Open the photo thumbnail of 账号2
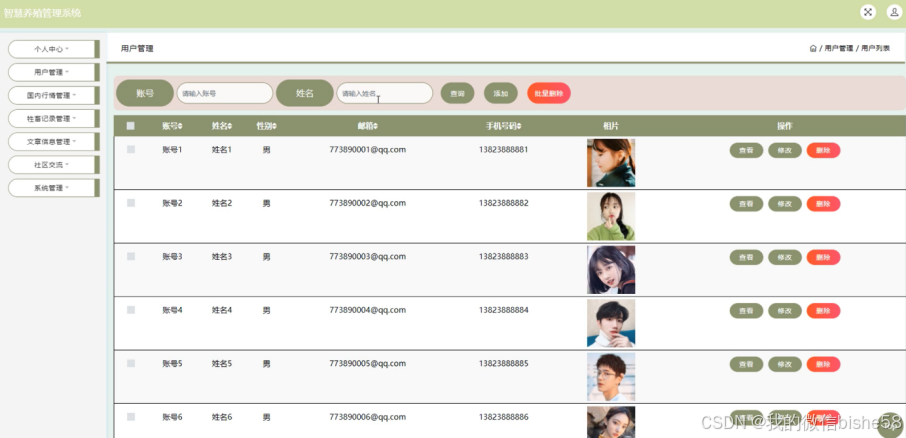The height and width of the screenshot is (438, 906). 611,216
